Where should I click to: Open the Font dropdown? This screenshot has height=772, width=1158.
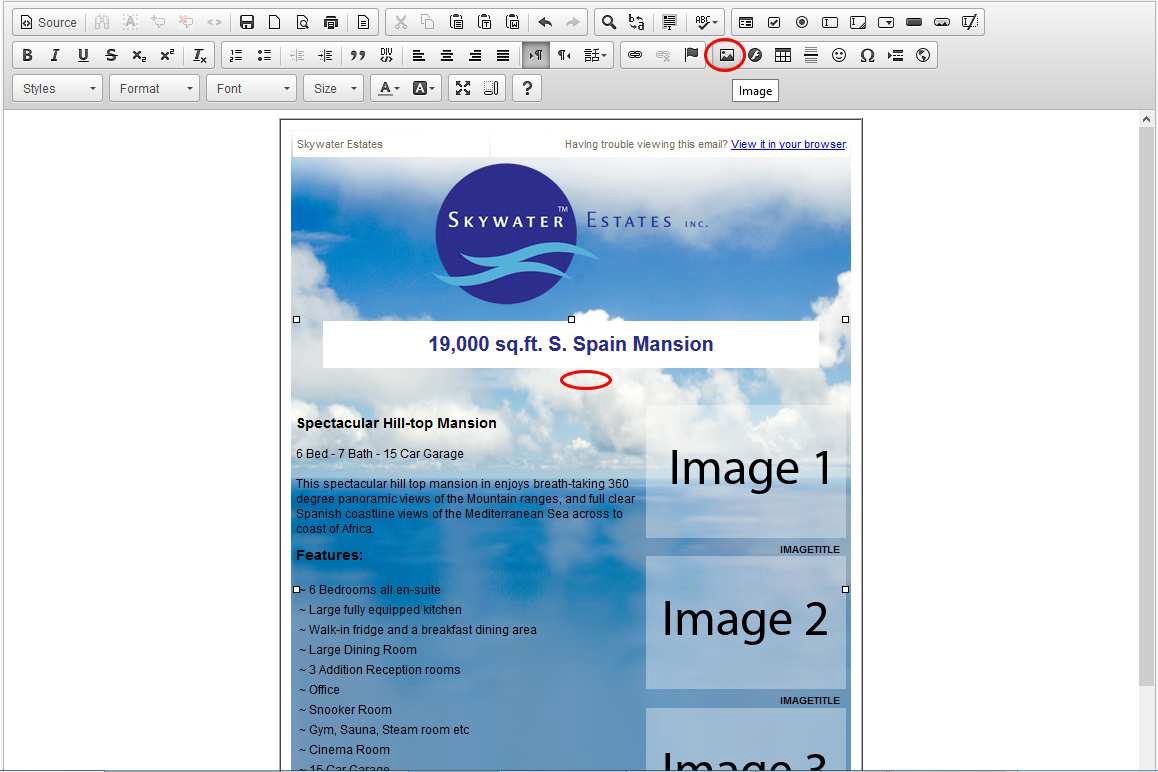pyautogui.click(x=251, y=88)
